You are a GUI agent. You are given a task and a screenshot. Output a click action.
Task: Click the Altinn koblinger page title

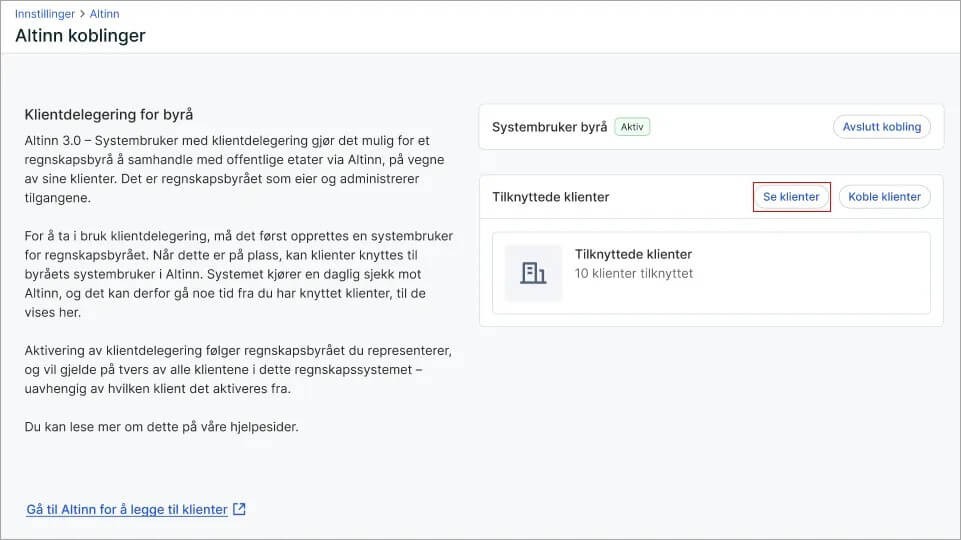click(x=80, y=36)
